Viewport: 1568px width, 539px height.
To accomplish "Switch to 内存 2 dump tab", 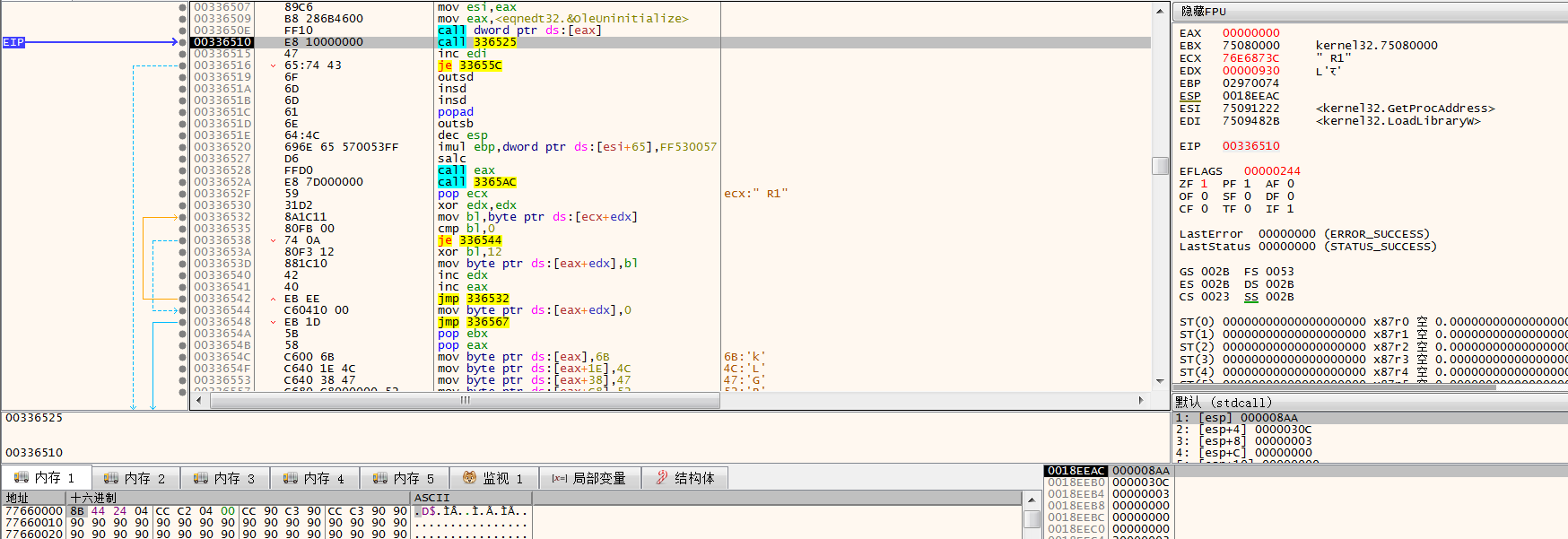I will [x=135, y=478].
